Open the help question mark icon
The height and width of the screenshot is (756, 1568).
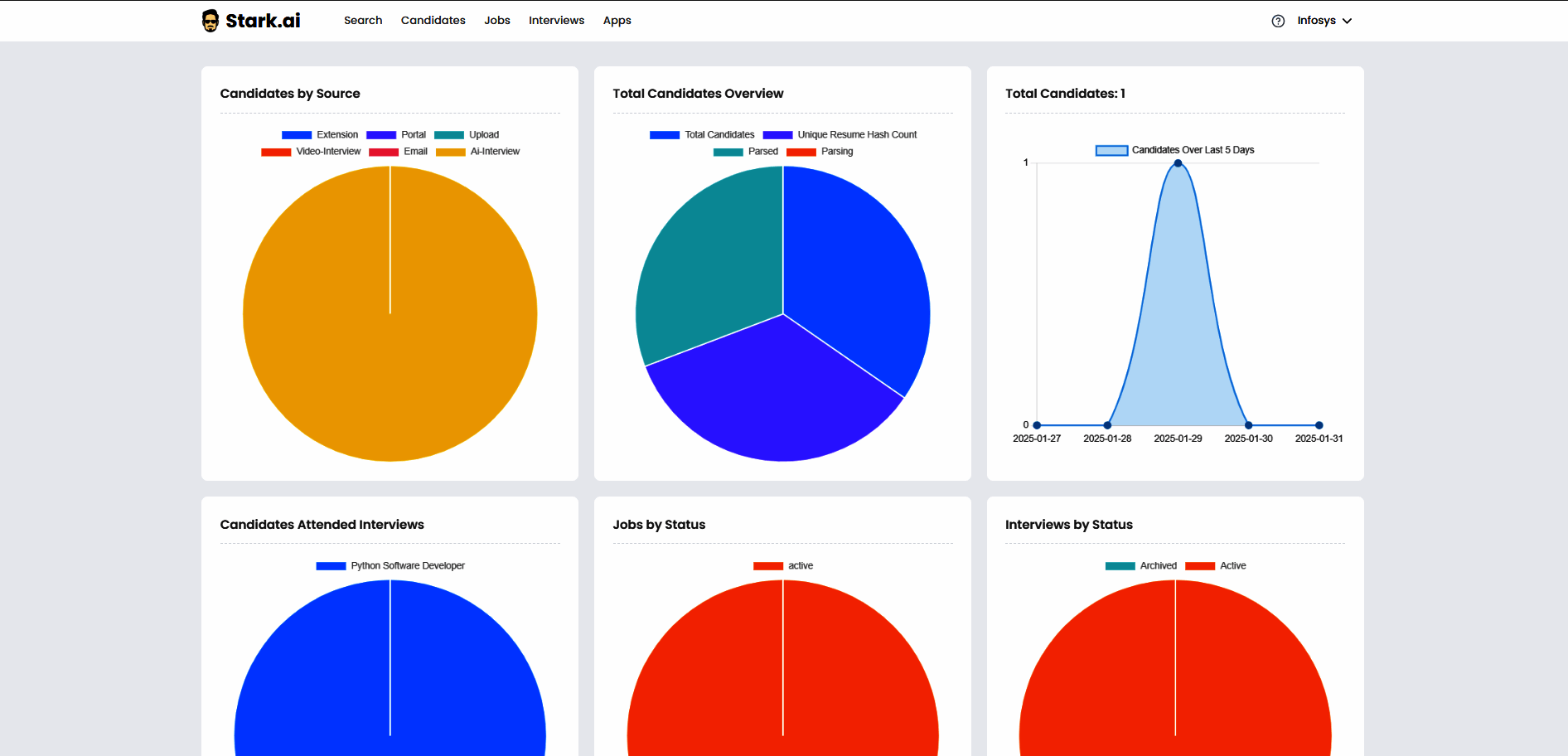coord(1278,20)
